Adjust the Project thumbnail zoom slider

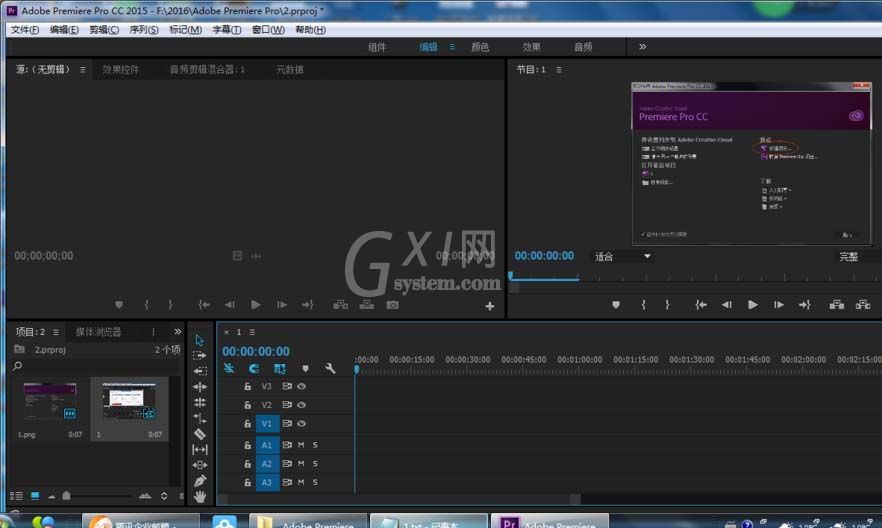pos(66,496)
